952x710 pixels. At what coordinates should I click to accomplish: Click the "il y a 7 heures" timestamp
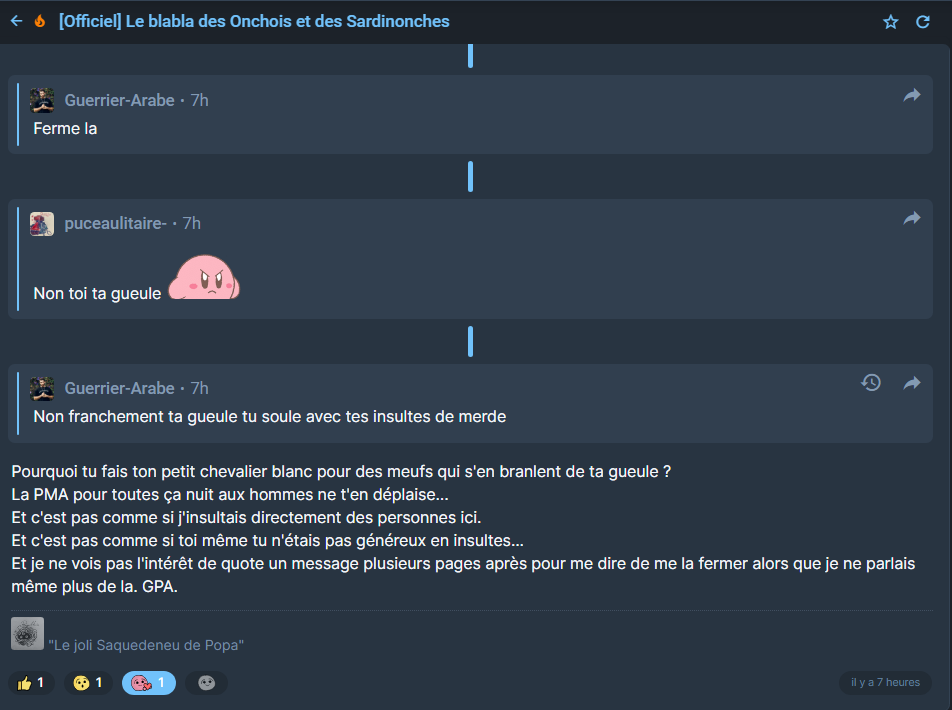click(885, 682)
